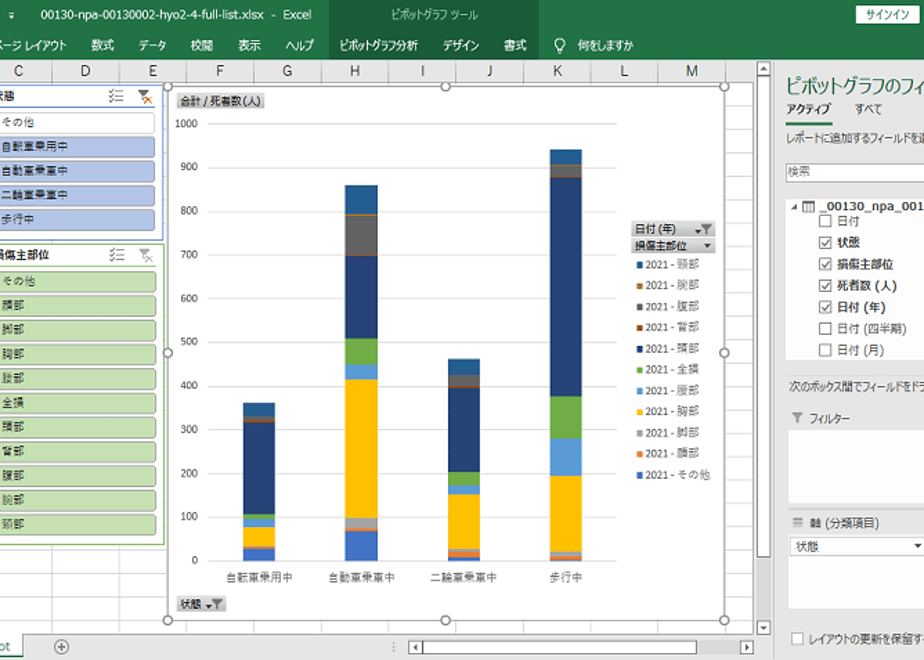Select the column K header
Screen dimensions: 924x660
(x=557, y=71)
